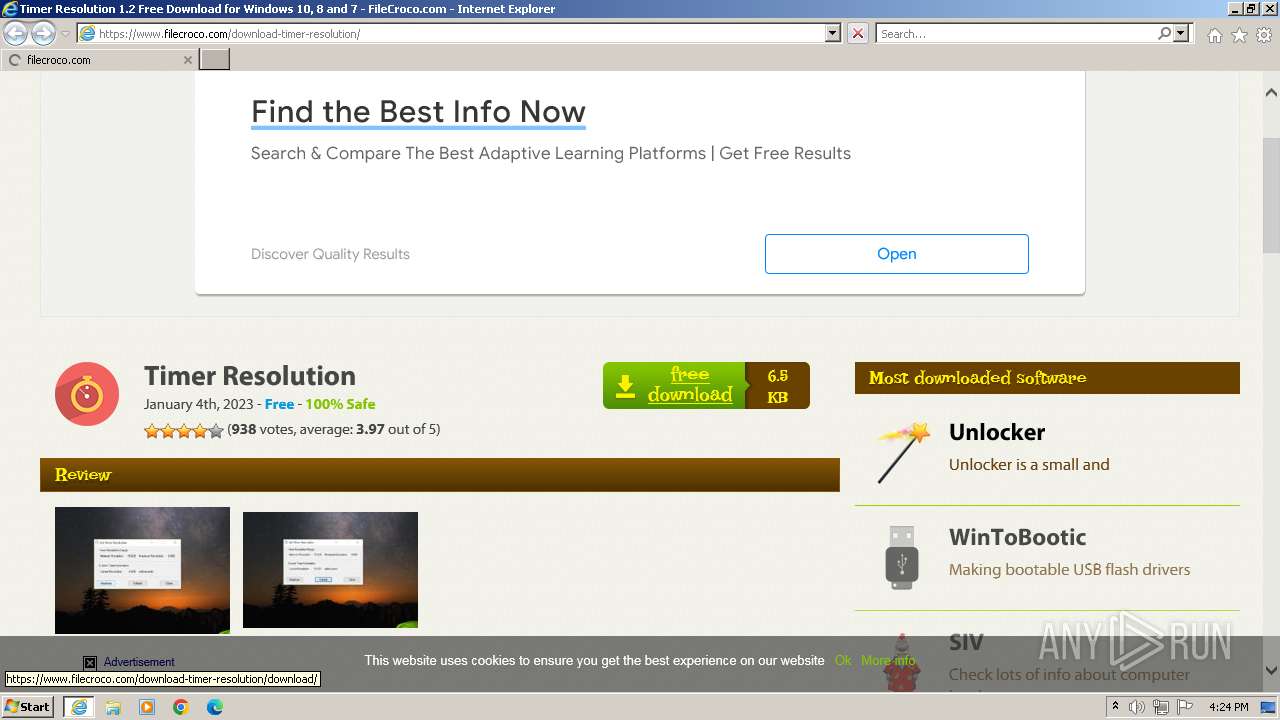Click 'Discover Quality Results' ad text
The image size is (1280, 720).
point(330,254)
